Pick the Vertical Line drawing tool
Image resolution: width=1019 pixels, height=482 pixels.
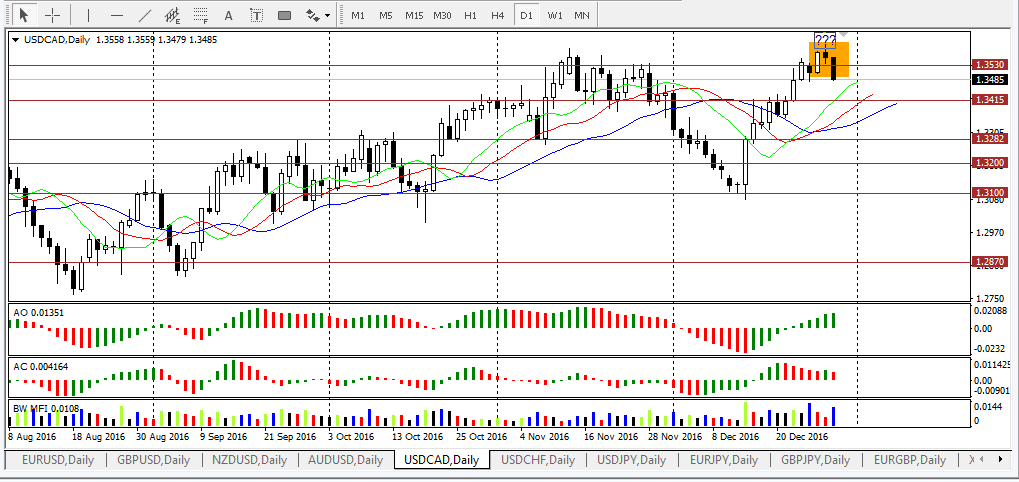click(x=88, y=14)
